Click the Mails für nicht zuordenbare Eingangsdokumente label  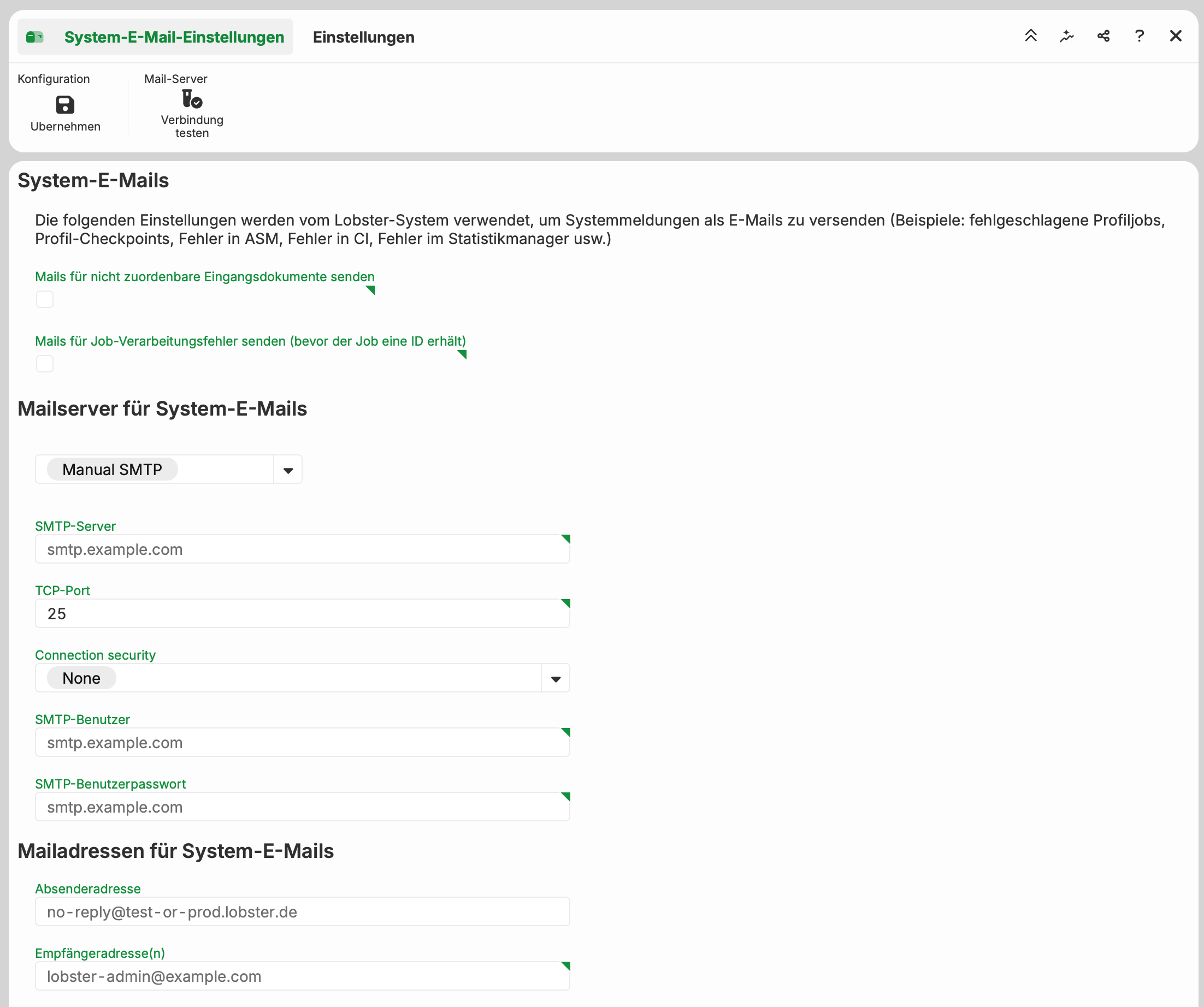pyautogui.click(x=205, y=276)
